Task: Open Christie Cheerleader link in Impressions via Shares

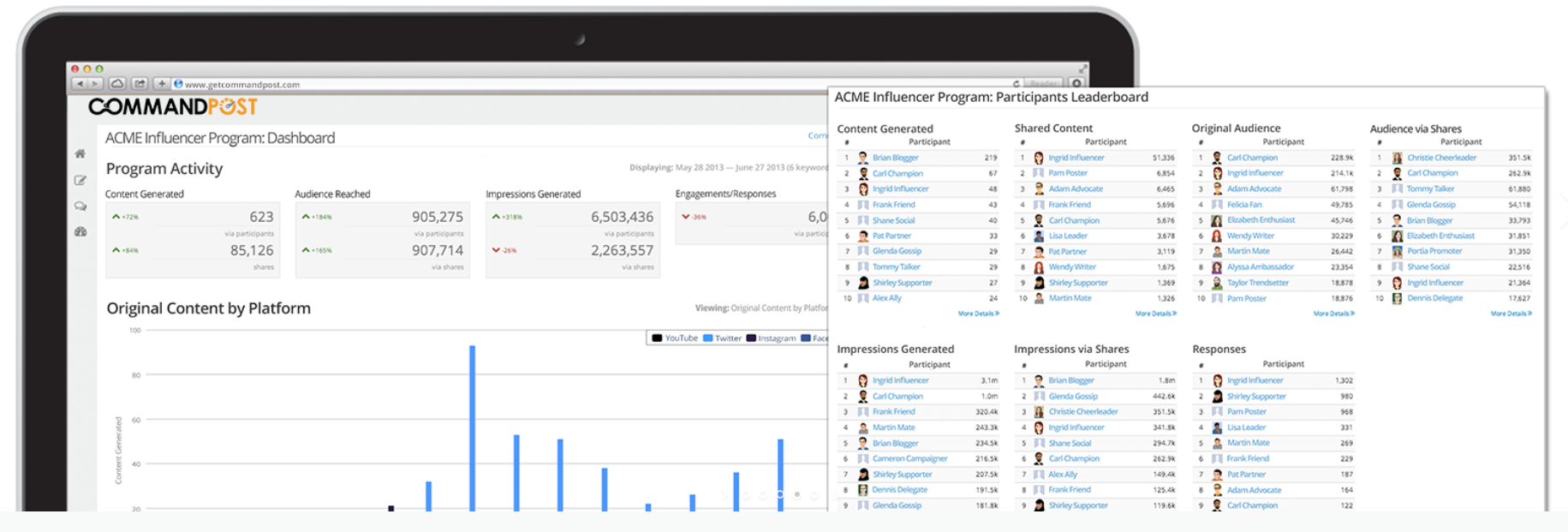Action: [1083, 412]
